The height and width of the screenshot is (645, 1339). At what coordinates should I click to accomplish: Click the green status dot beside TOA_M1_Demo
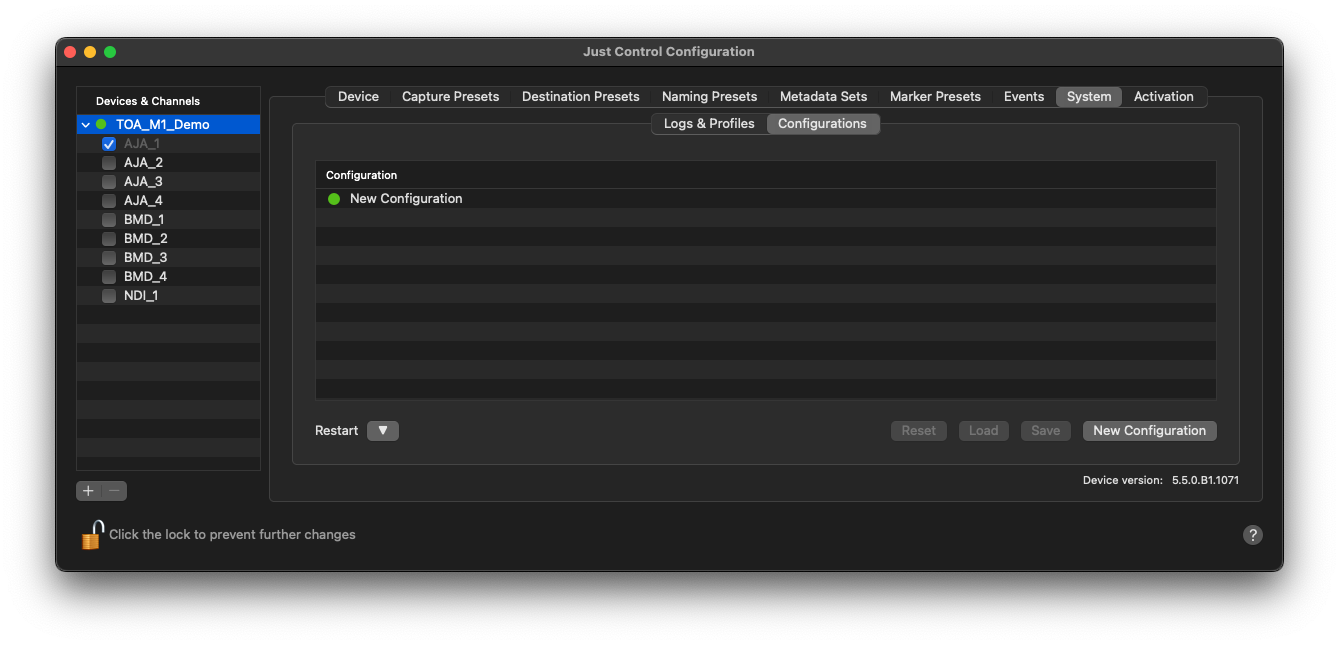[x=101, y=125]
